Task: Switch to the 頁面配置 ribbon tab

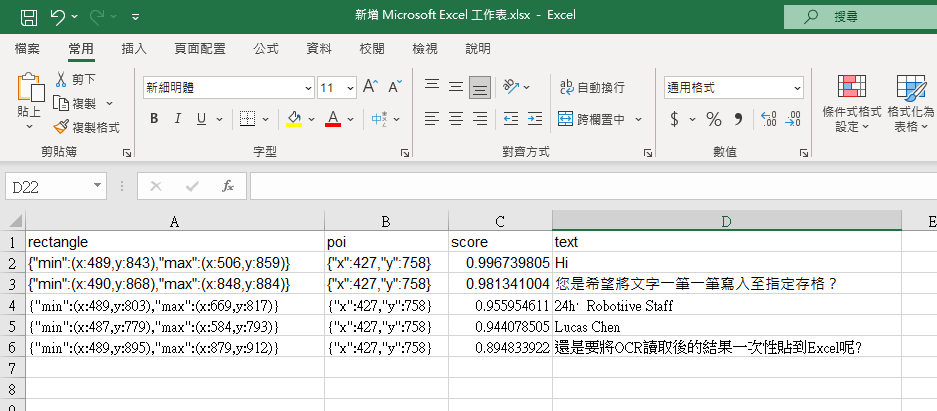Action: (200, 49)
